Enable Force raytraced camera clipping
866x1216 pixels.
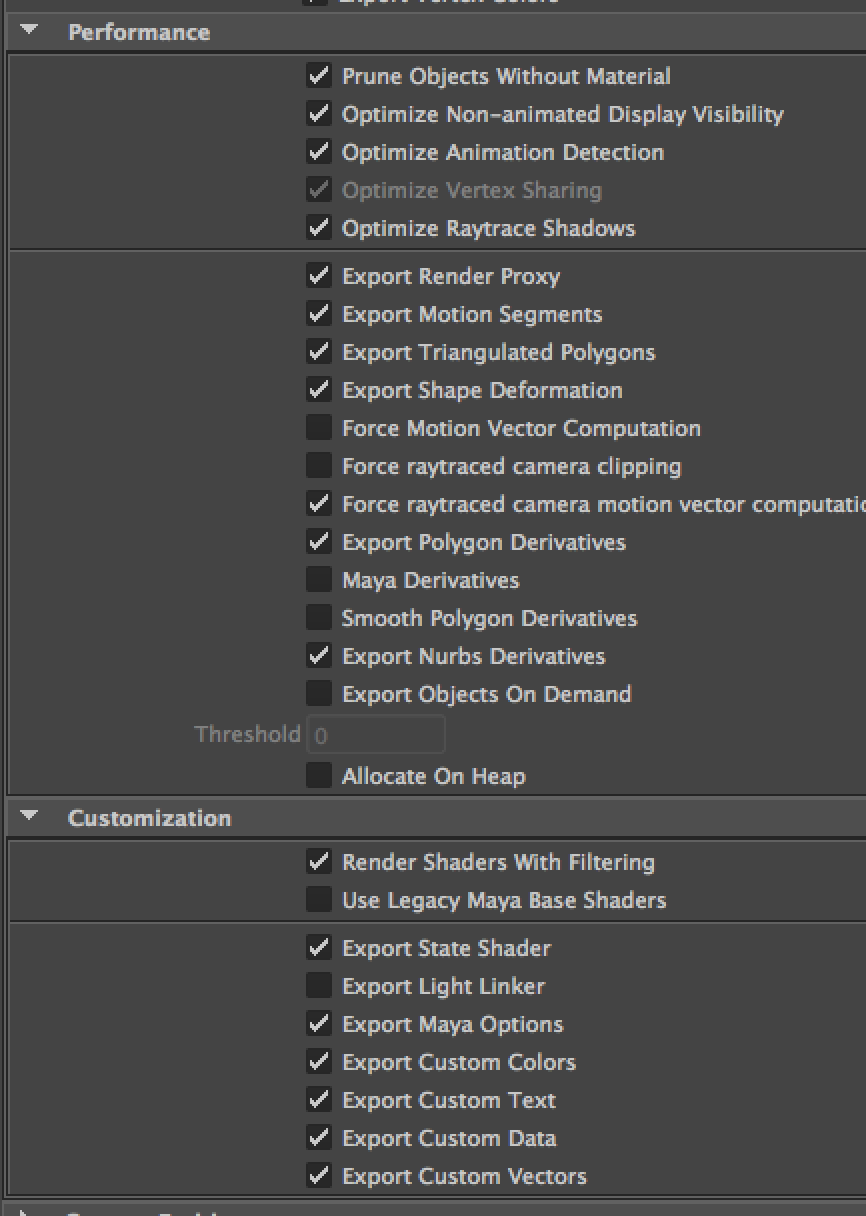318,466
